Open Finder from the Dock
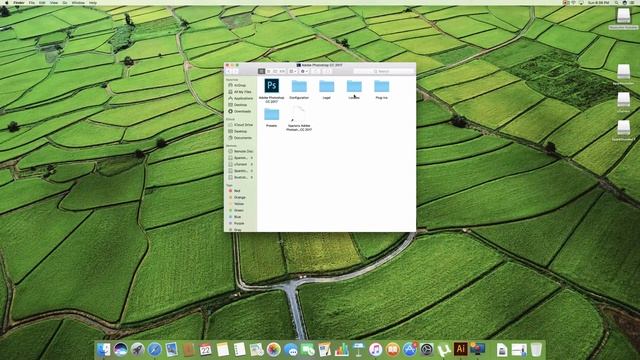 [103, 349]
